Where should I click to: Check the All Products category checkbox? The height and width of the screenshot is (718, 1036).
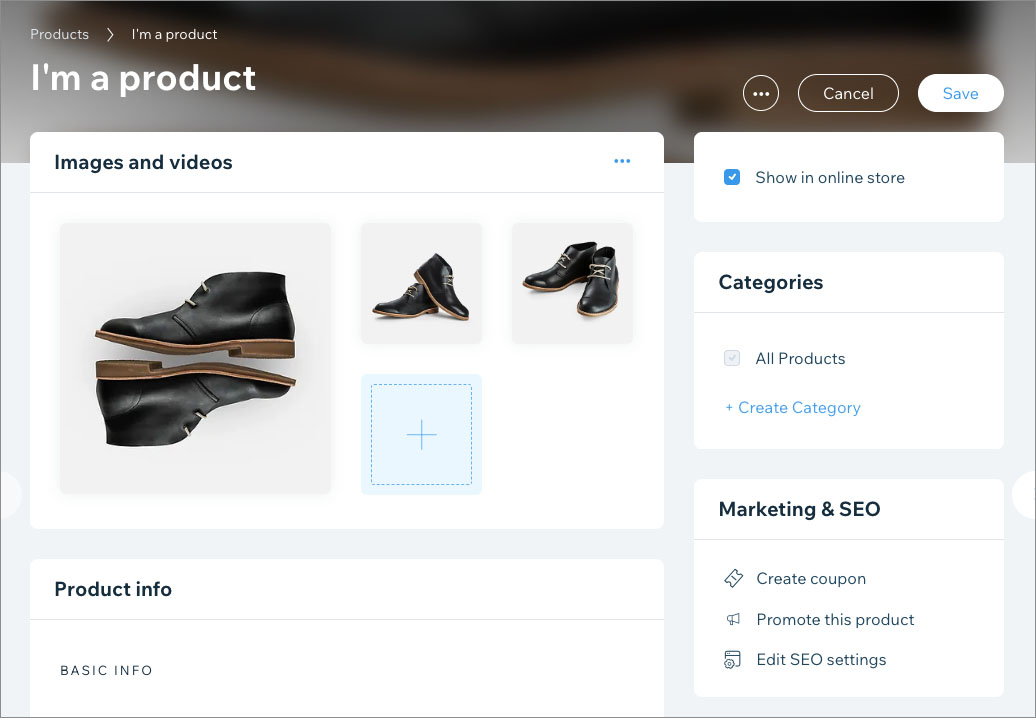(731, 358)
